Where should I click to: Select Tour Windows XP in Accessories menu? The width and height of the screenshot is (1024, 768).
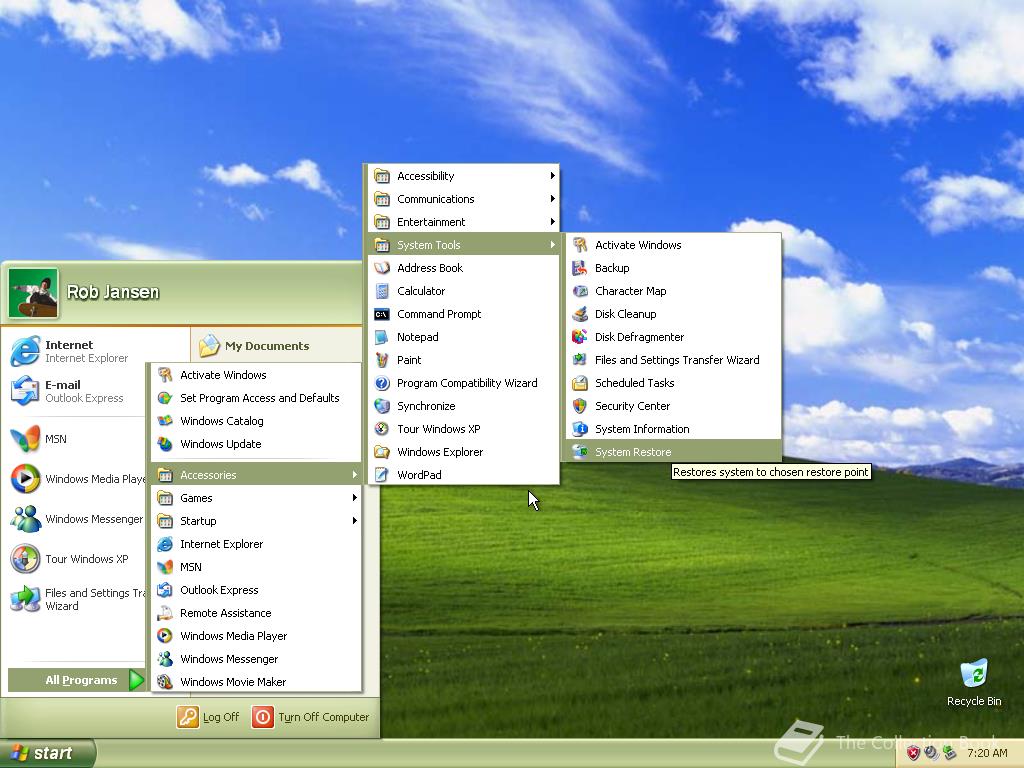tap(464, 429)
